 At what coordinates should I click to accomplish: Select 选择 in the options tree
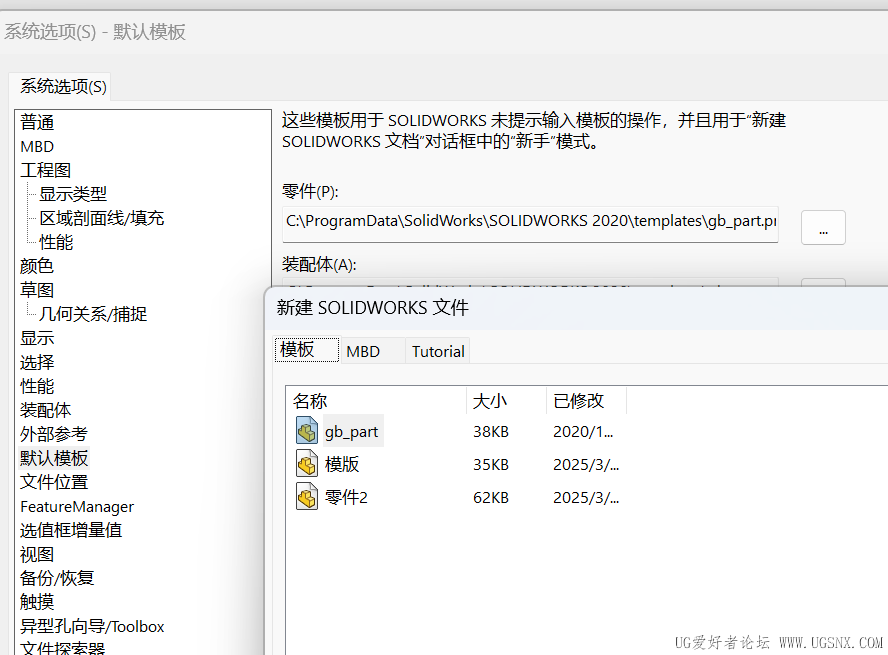[x=37, y=362]
